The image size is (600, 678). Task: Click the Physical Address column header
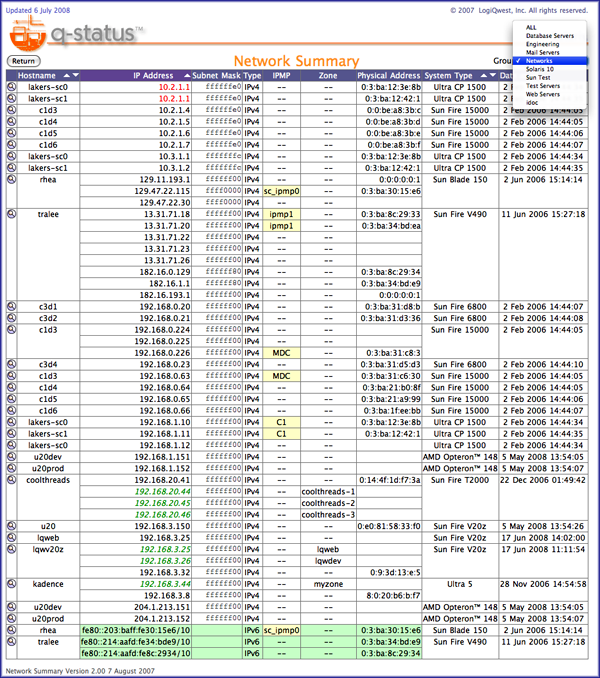389,75
